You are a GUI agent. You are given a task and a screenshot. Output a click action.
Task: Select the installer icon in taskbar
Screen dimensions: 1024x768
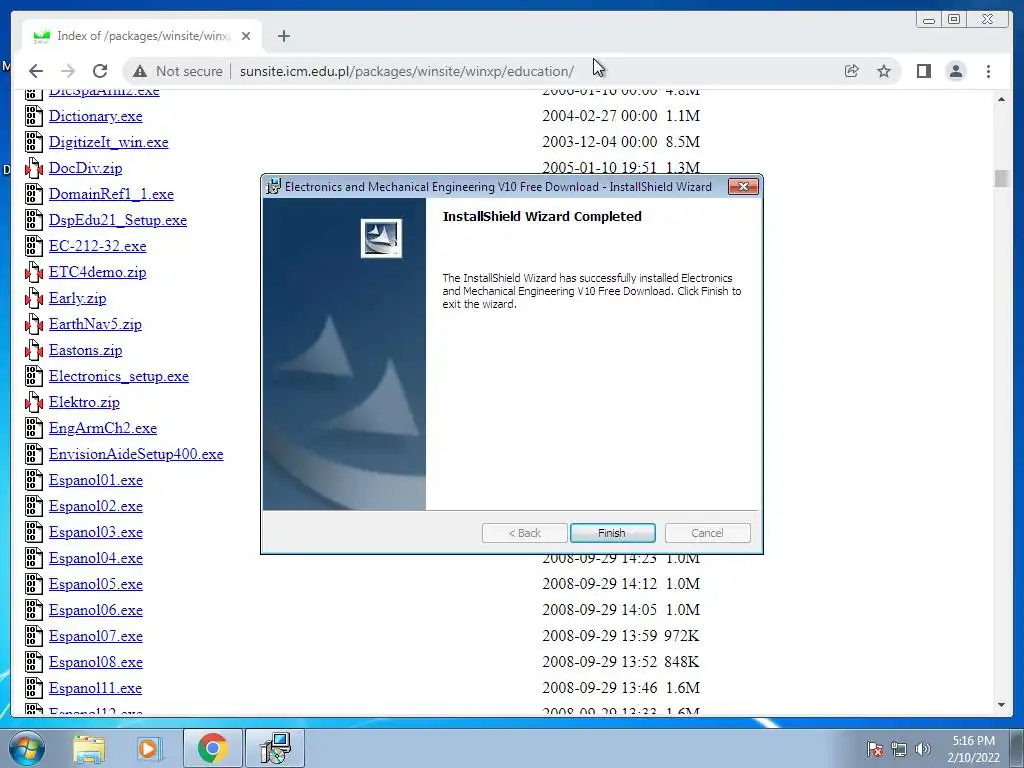(x=275, y=748)
